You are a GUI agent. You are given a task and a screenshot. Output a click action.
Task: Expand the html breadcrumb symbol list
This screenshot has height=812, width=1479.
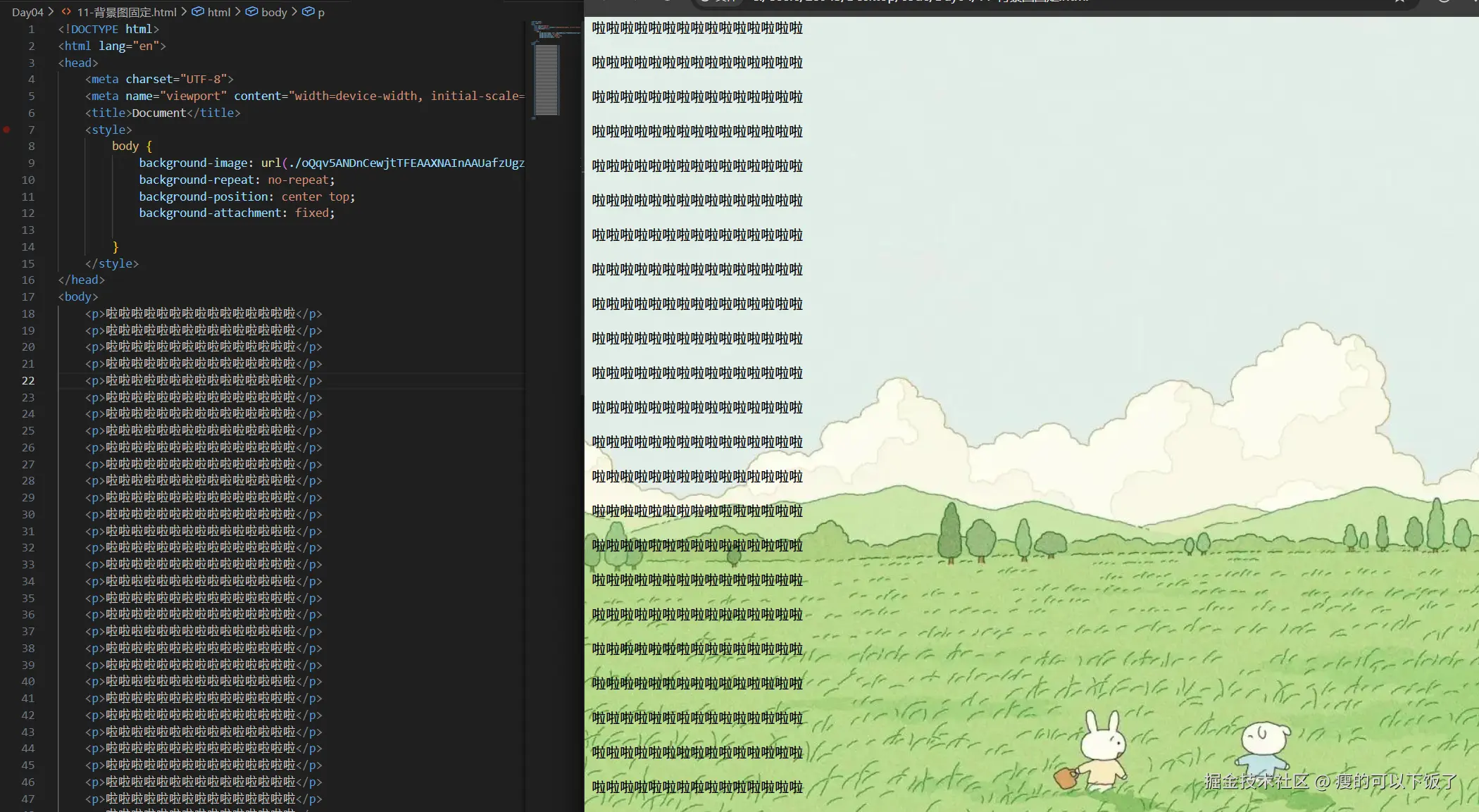click(219, 12)
